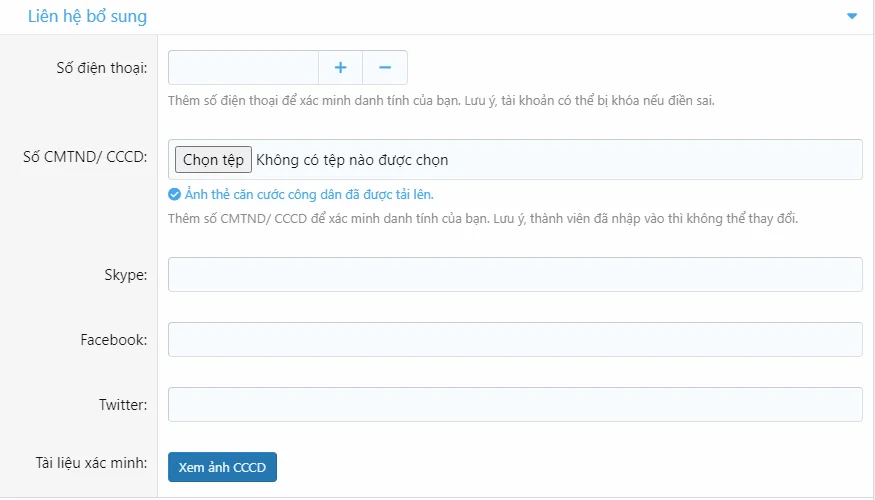Click the blue checkmark circle icon
The height and width of the screenshot is (500, 875).
coord(175,195)
